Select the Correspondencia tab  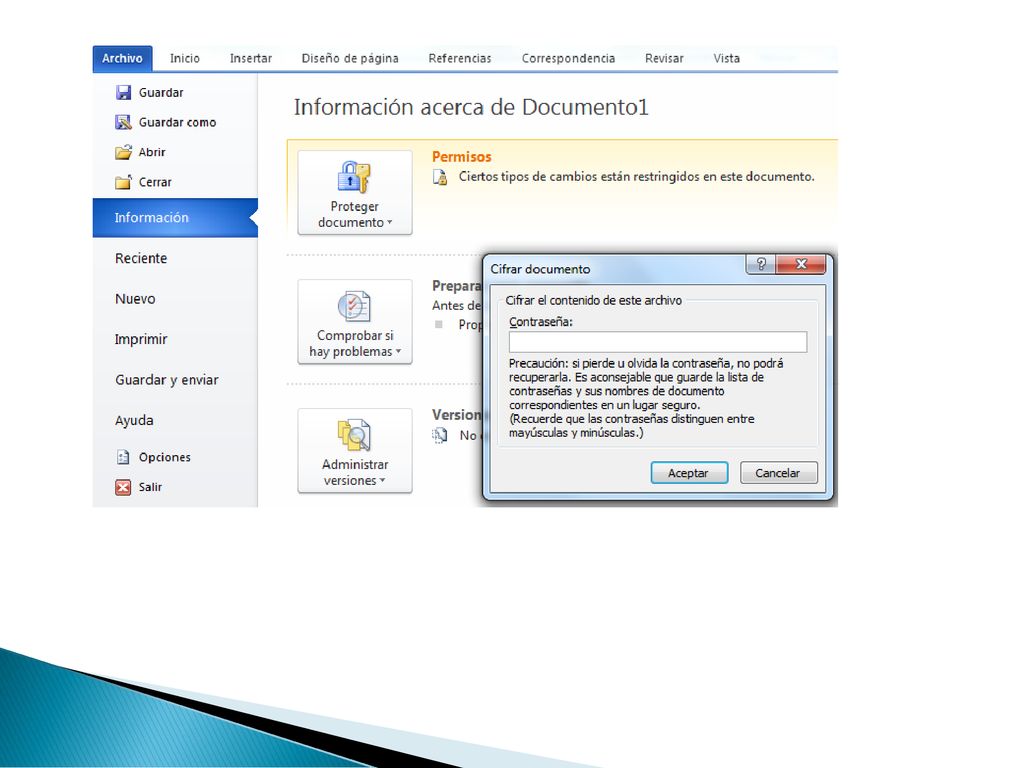tap(568, 58)
